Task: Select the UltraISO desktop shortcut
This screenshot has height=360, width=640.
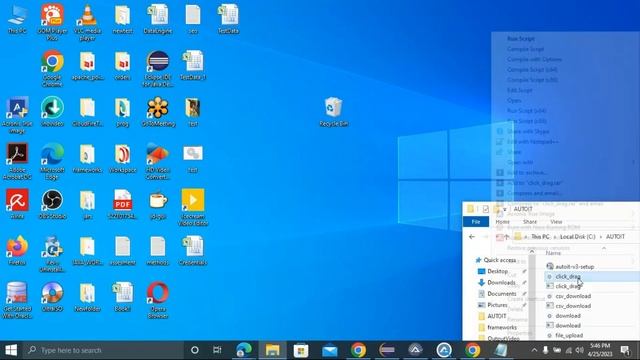Action: 52,297
